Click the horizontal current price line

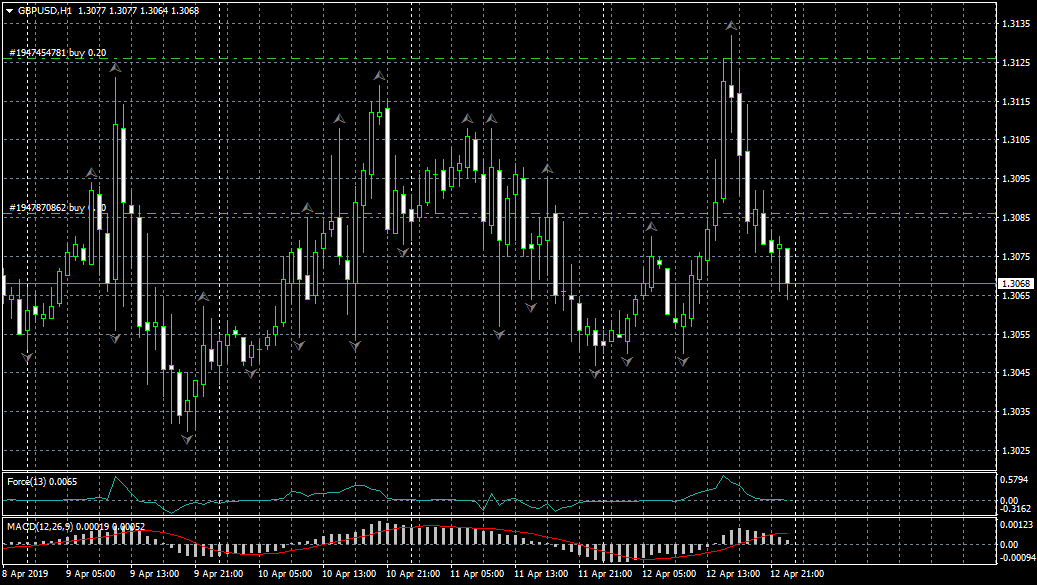pos(500,284)
